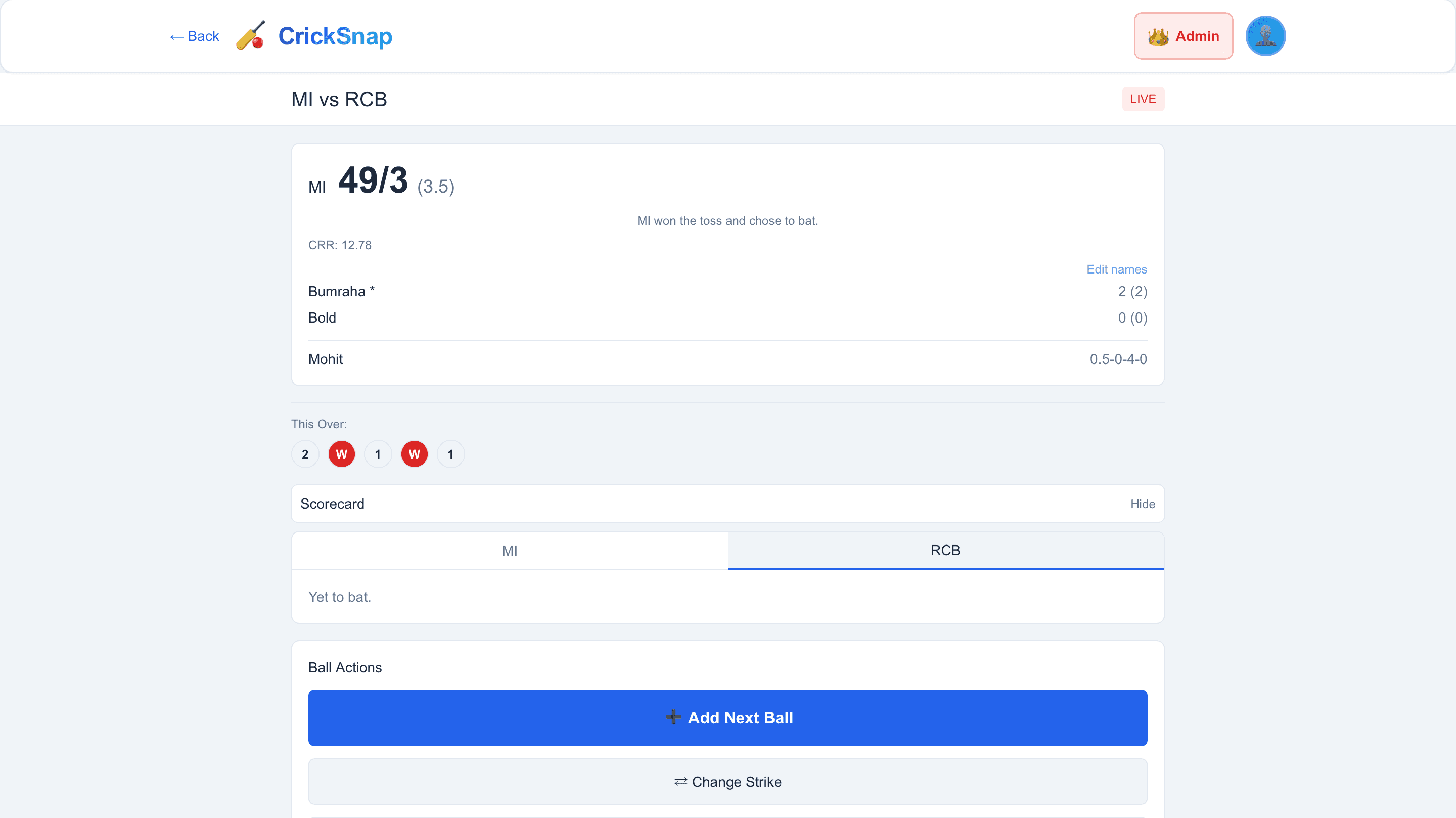
Task: Click the bowler name Mohit
Action: (326, 359)
